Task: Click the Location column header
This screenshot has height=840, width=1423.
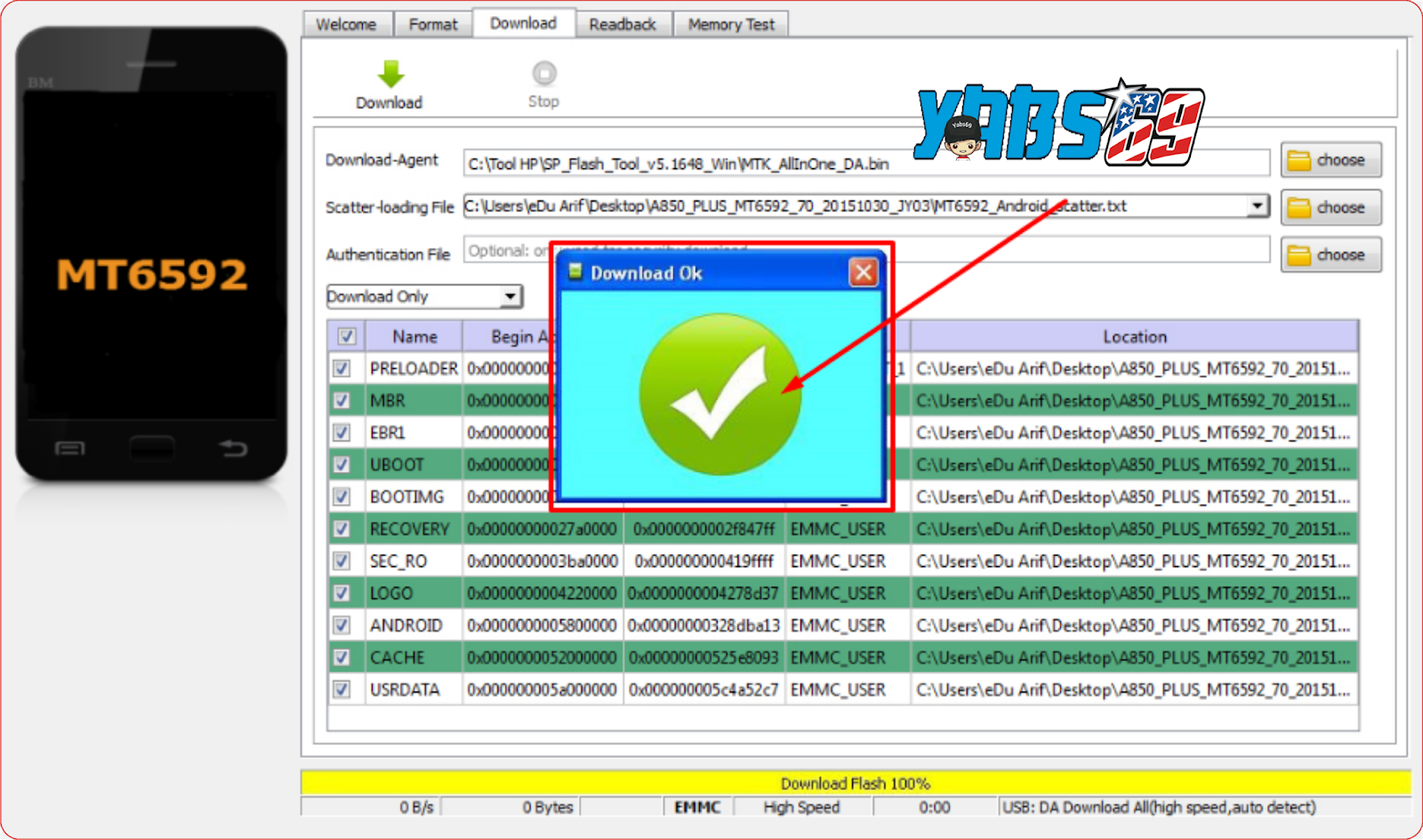Action: 1135,337
